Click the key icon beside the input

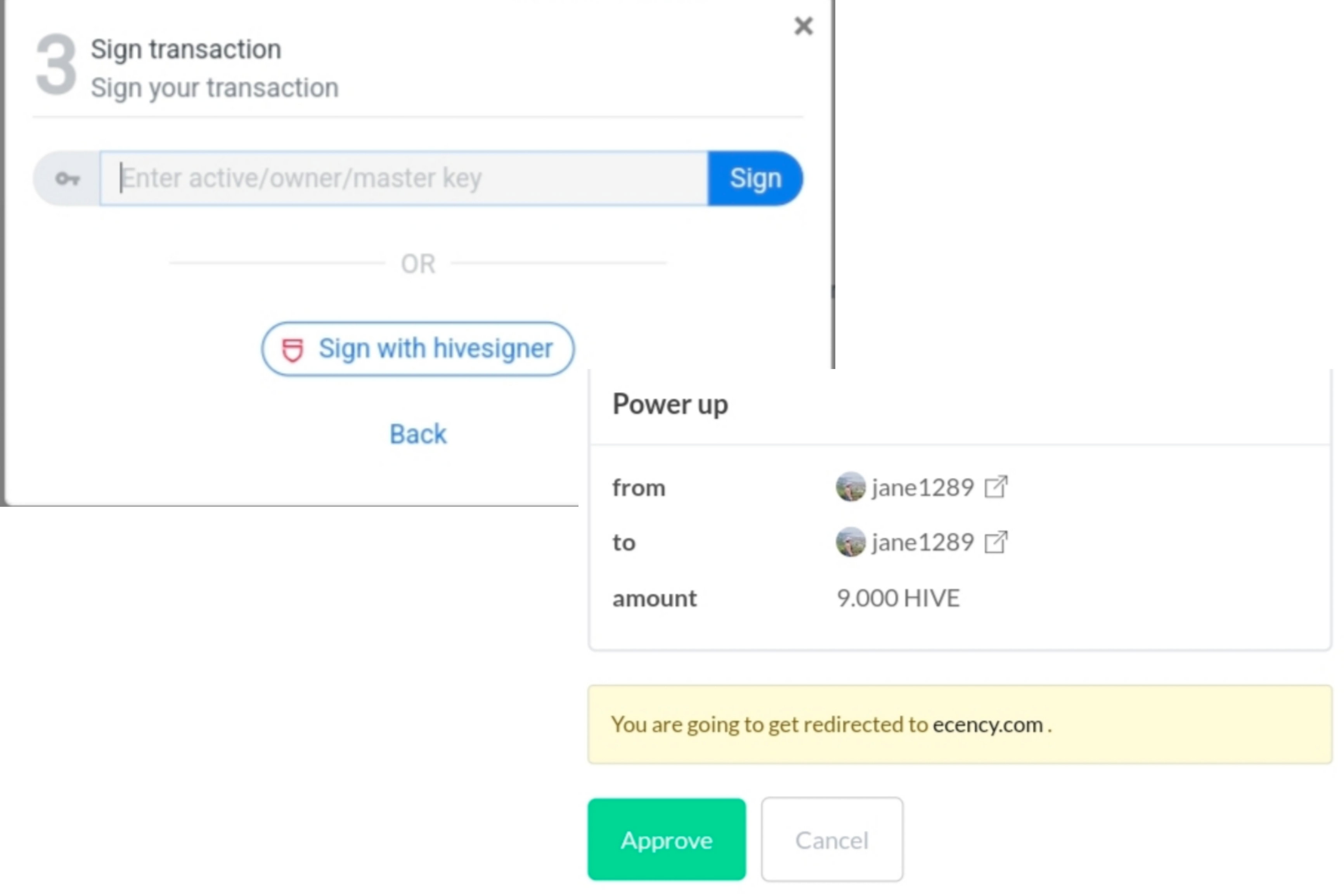coord(68,179)
